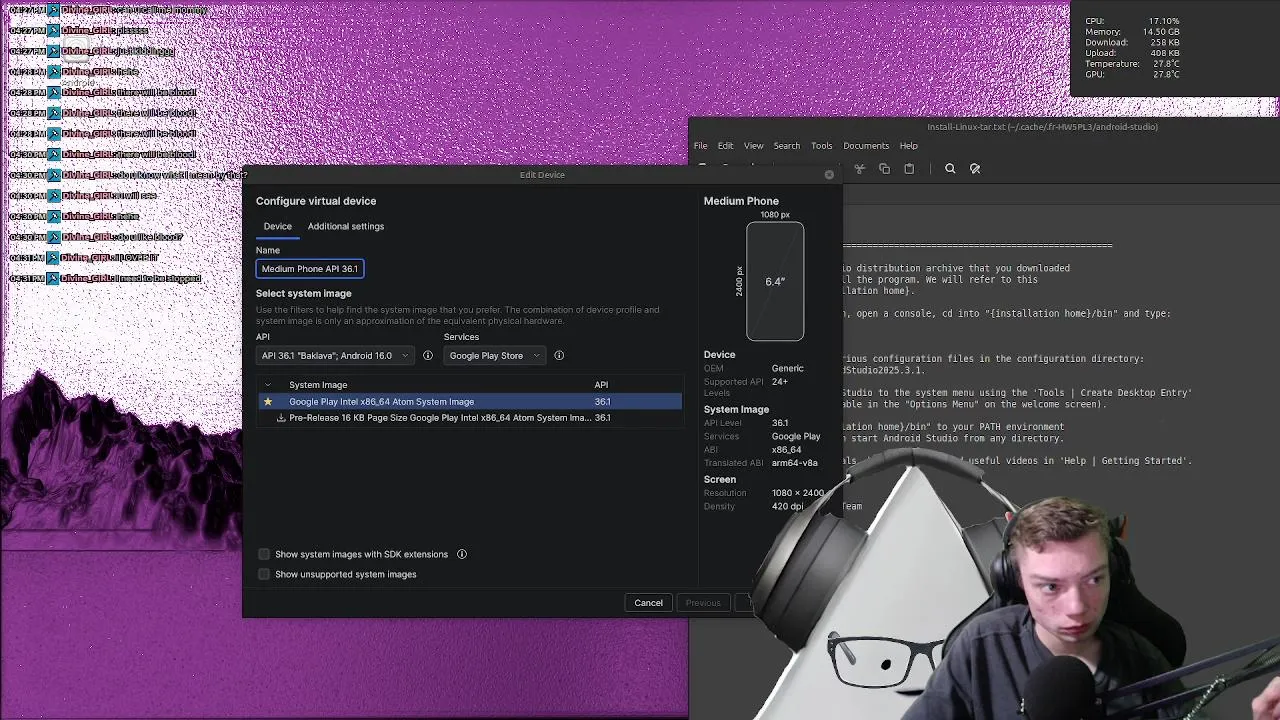Click the x86_64 ABI value
The image size is (1280, 720).
pos(786,450)
